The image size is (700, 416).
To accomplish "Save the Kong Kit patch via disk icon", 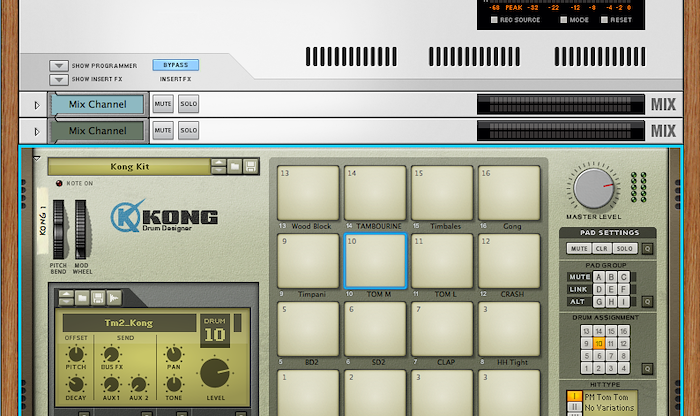I will pos(250,166).
